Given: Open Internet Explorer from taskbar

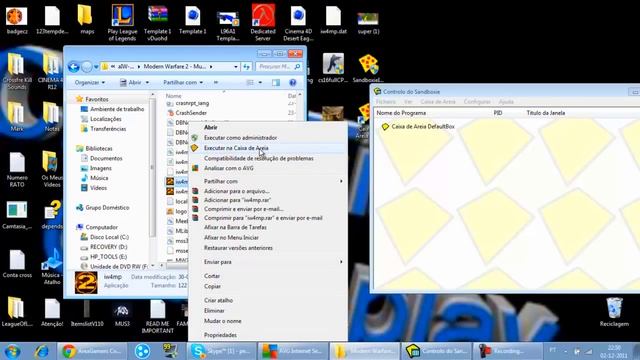Looking at the screenshot, I should [41, 351].
